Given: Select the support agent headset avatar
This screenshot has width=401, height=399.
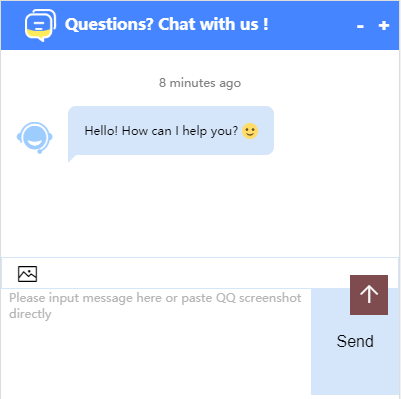Looking at the screenshot, I should click(x=35, y=138).
